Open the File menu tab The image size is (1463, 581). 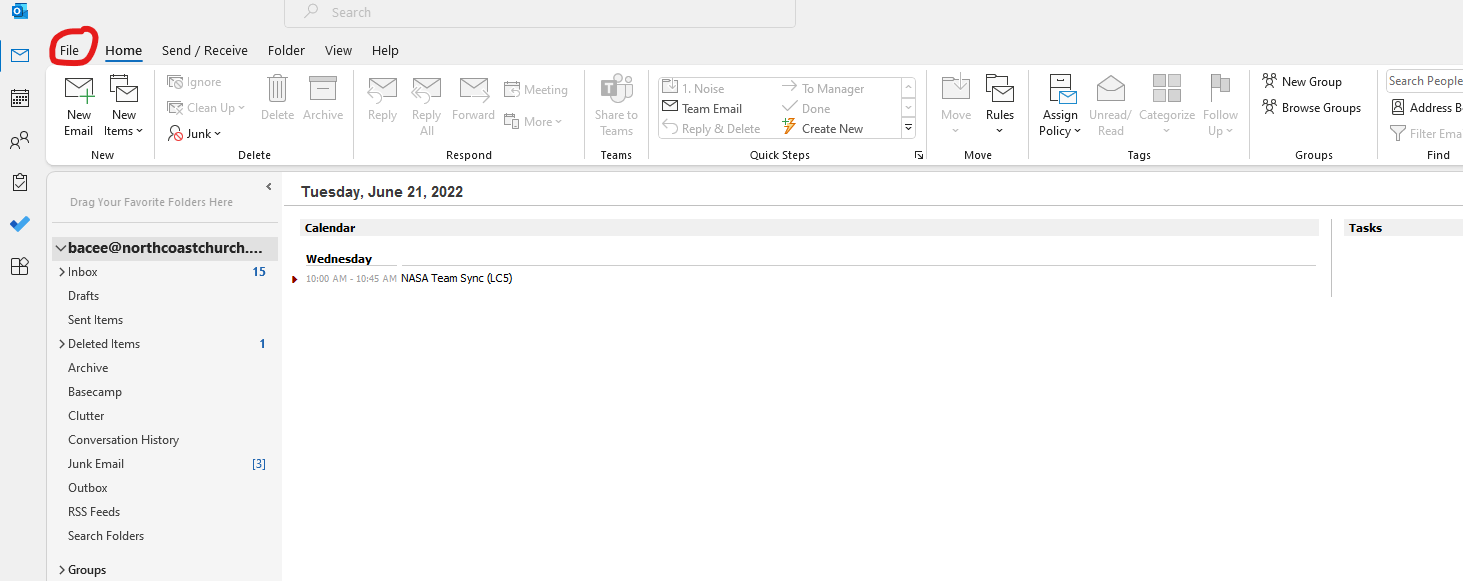pyautogui.click(x=69, y=50)
